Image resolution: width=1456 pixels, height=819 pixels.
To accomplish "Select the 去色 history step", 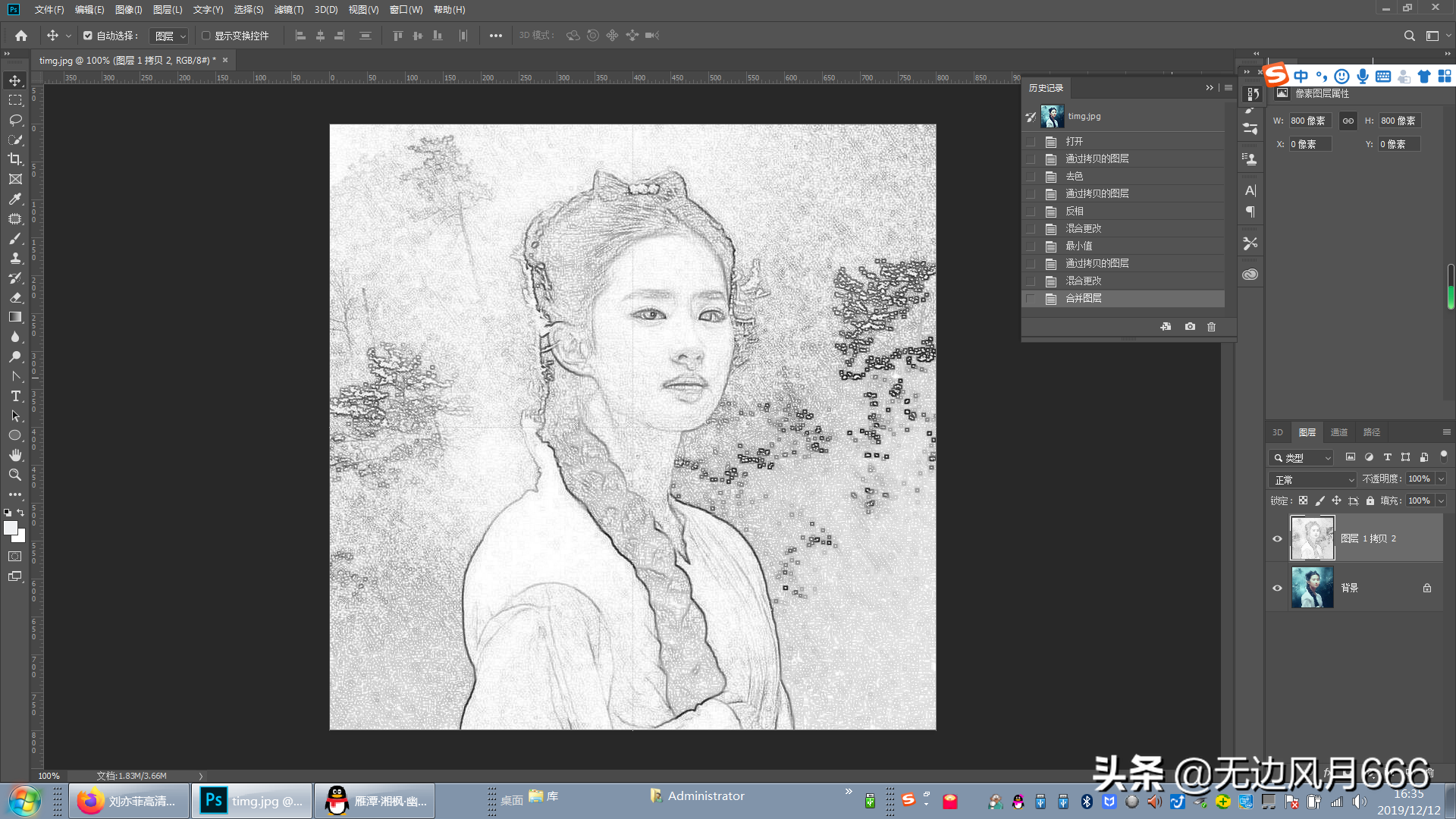I will pyautogui.click(x=1075, y=176).
